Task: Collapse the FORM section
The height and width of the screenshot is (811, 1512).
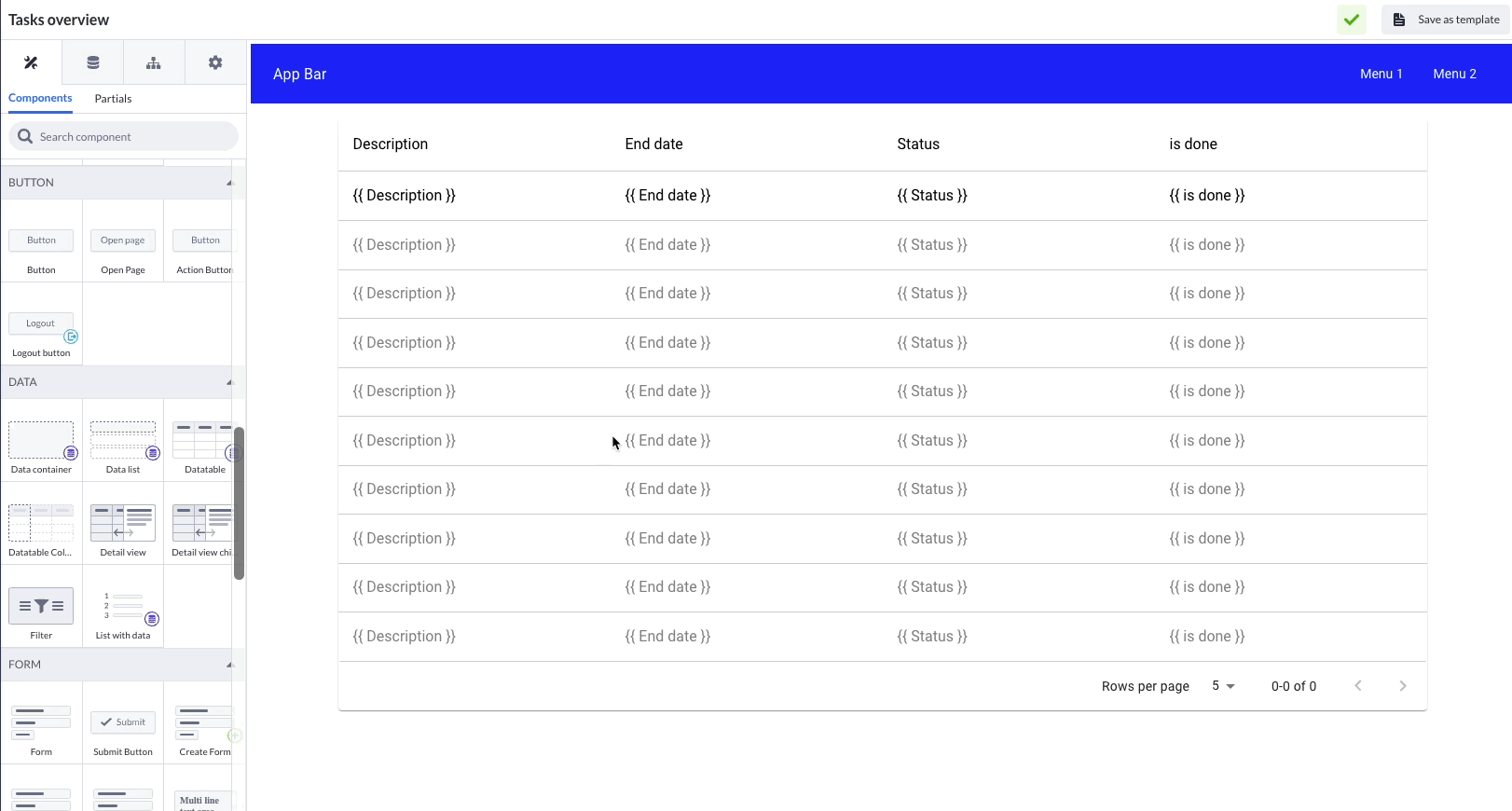Action: pyautogui.click(x=229, y=665)
